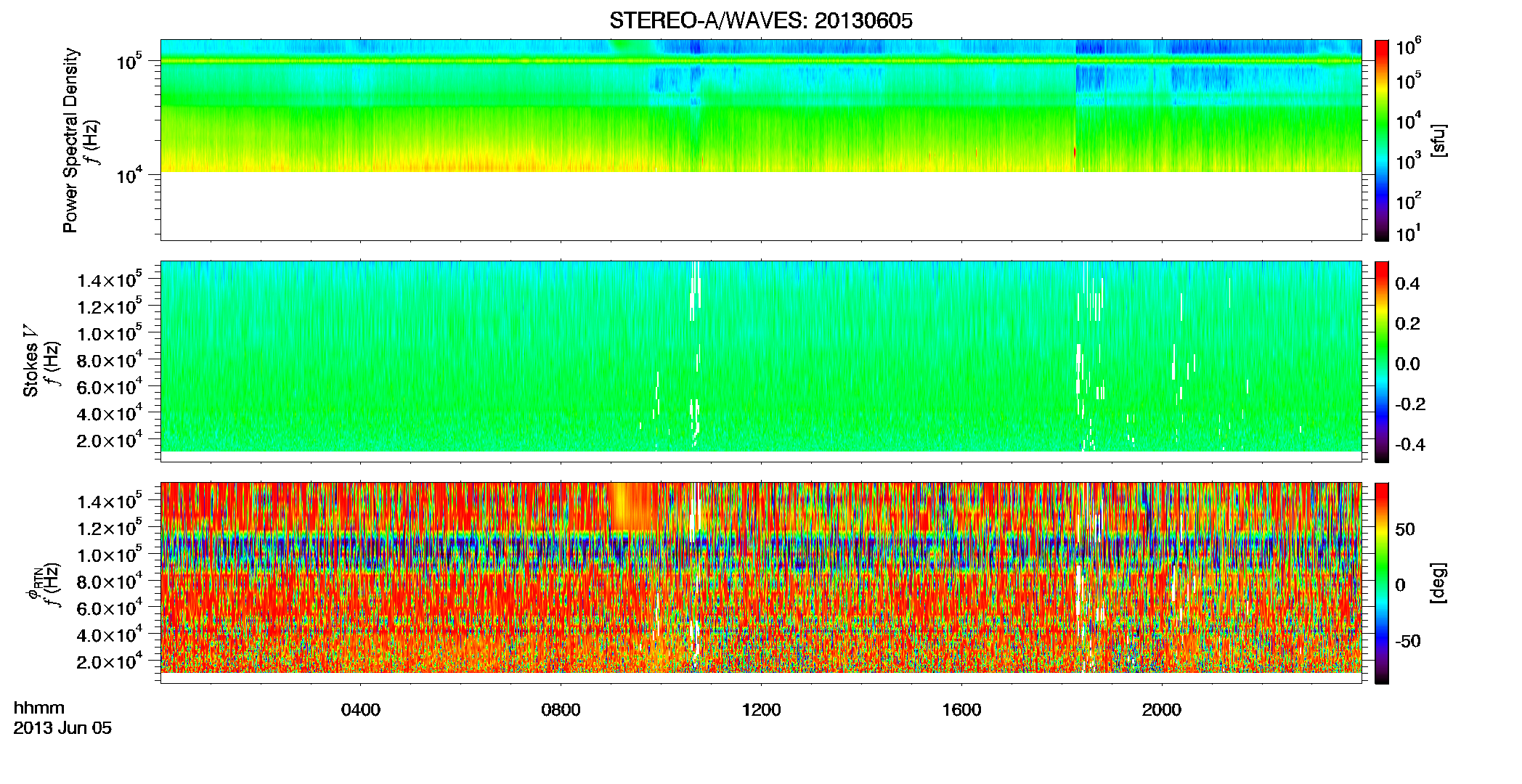Click the 0.0 label on the Stokes V colorbar
The image size is (1522, 784).
point(1407,364)
